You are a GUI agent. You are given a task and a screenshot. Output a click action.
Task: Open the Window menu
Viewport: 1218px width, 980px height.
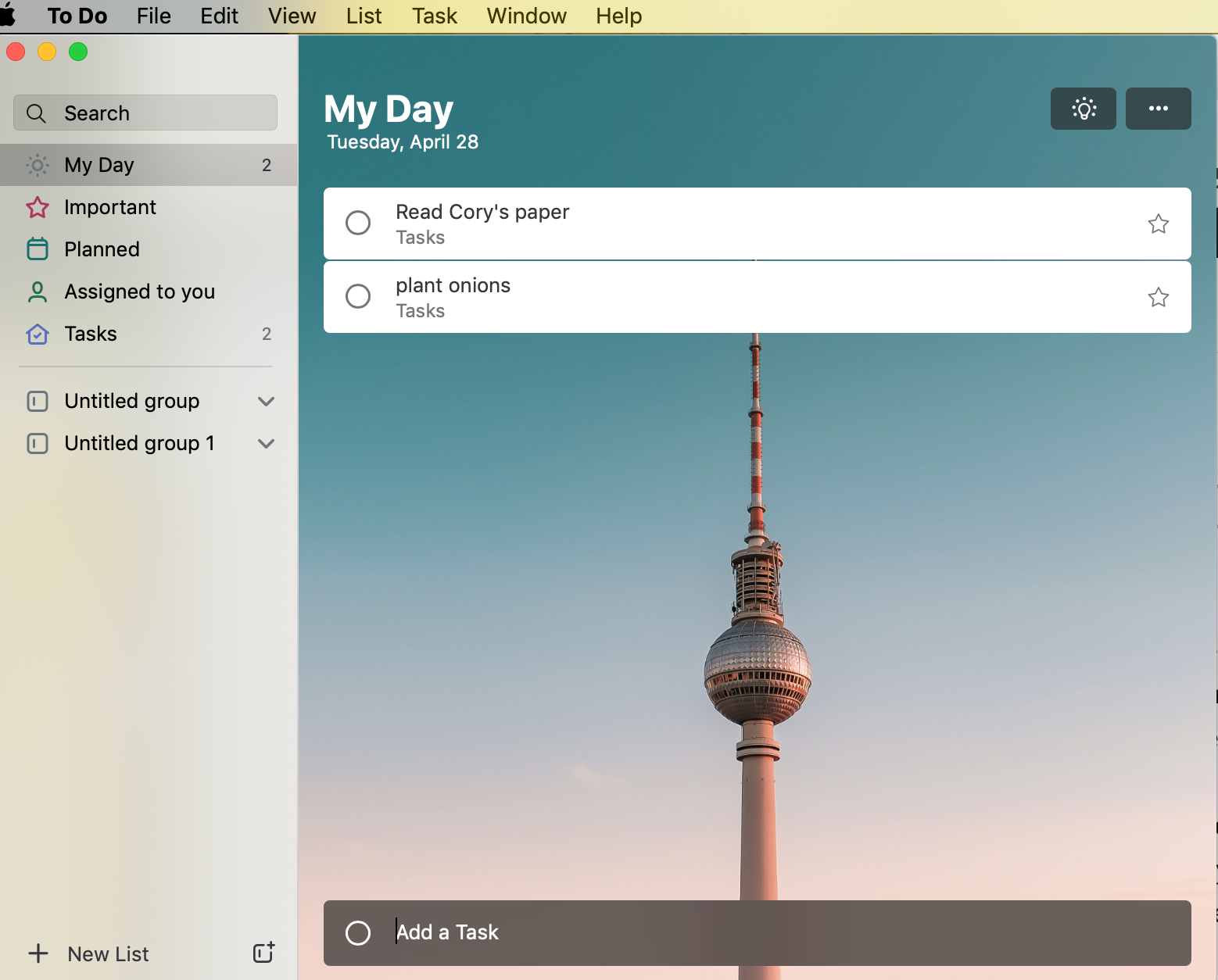click(526, 16)
